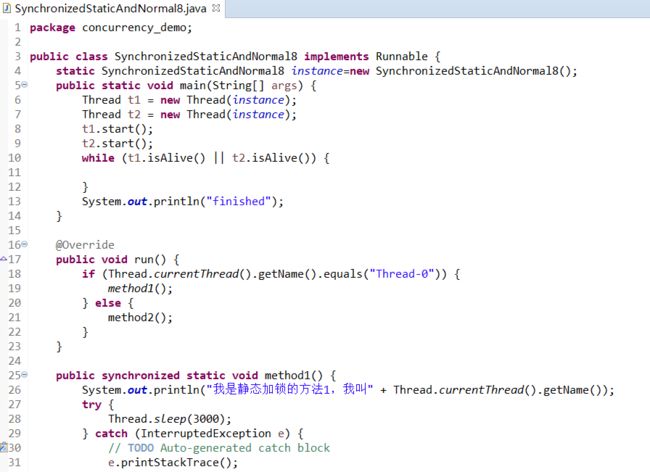Screen dimensions: 650x472
Task: Click the TODO task marker at line 30
Action: 4,447
